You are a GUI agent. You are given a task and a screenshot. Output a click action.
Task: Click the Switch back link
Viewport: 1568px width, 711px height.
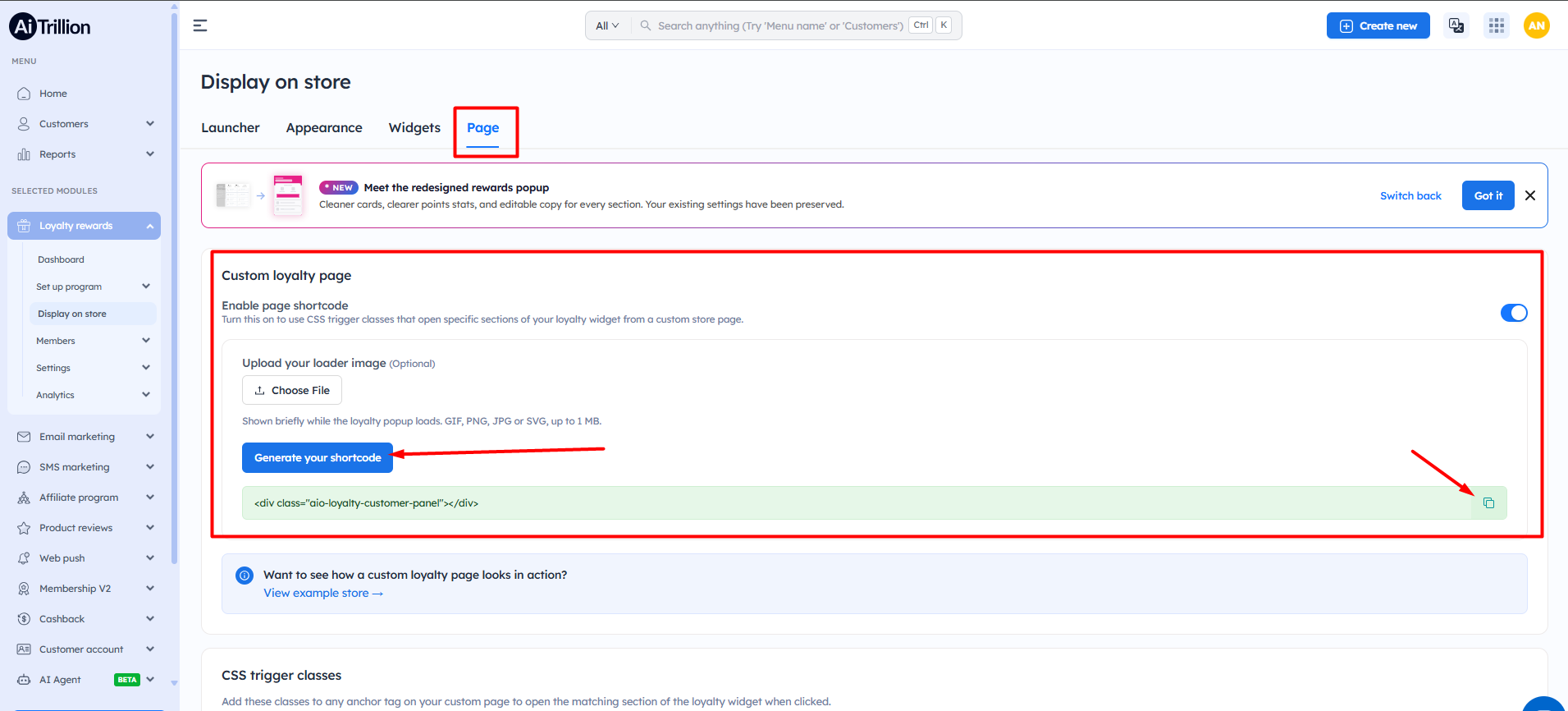[1410, 195]
